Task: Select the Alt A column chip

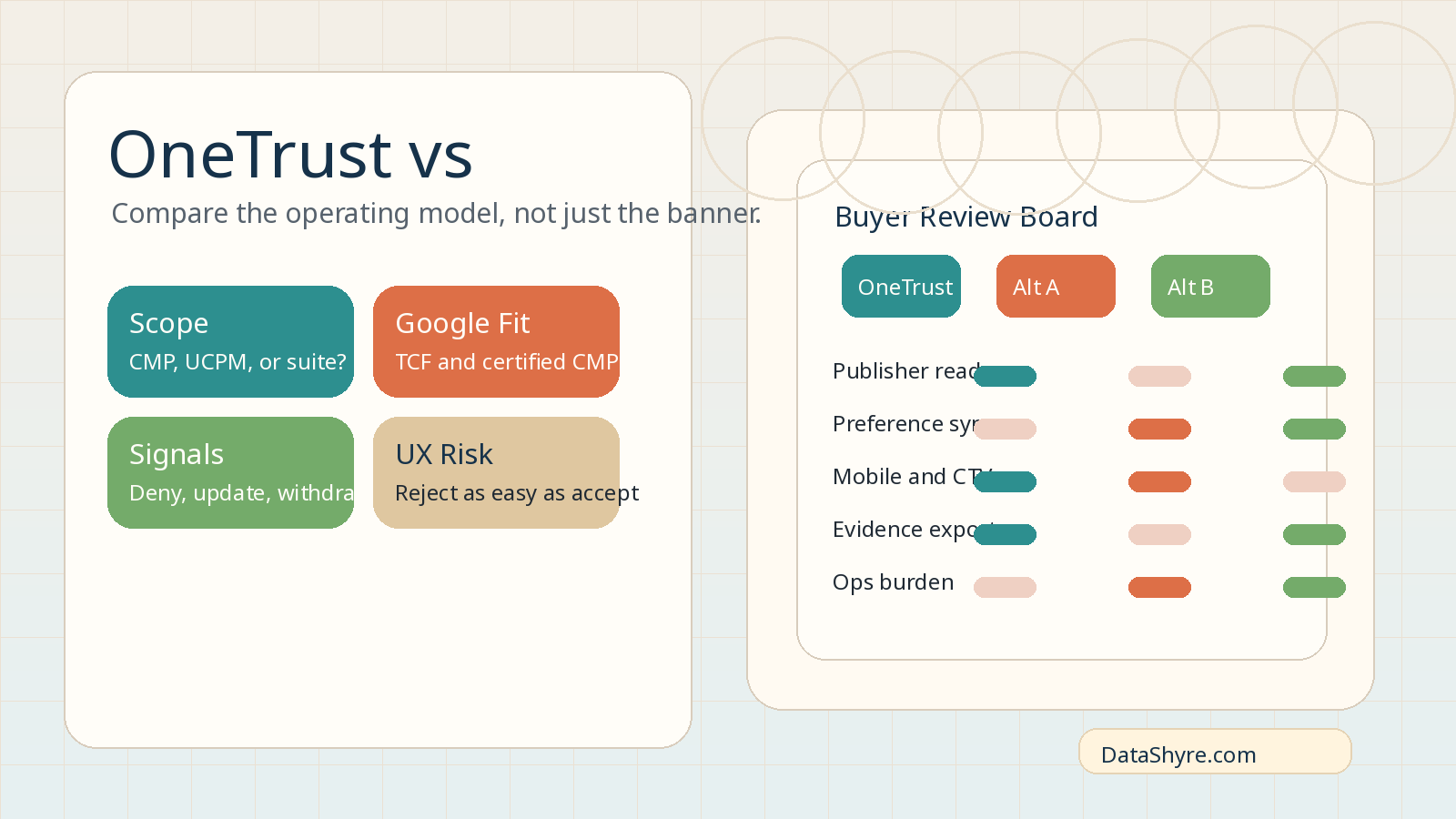Action: pos(1056,286)
